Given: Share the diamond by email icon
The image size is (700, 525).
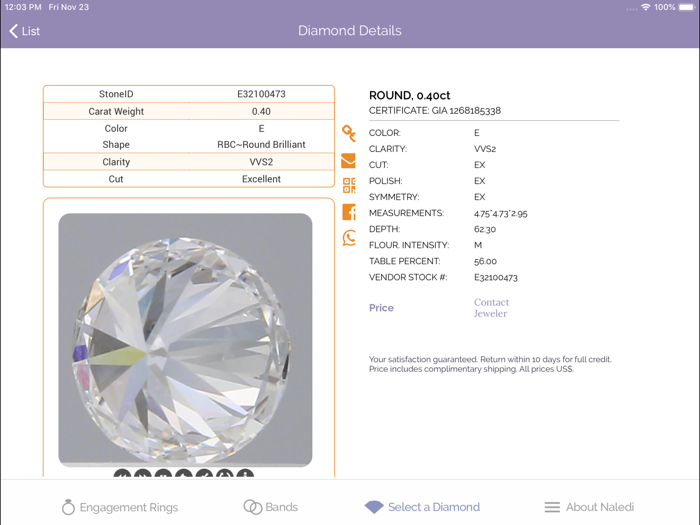Looking at the screenshot, I should tap(348, 161).
